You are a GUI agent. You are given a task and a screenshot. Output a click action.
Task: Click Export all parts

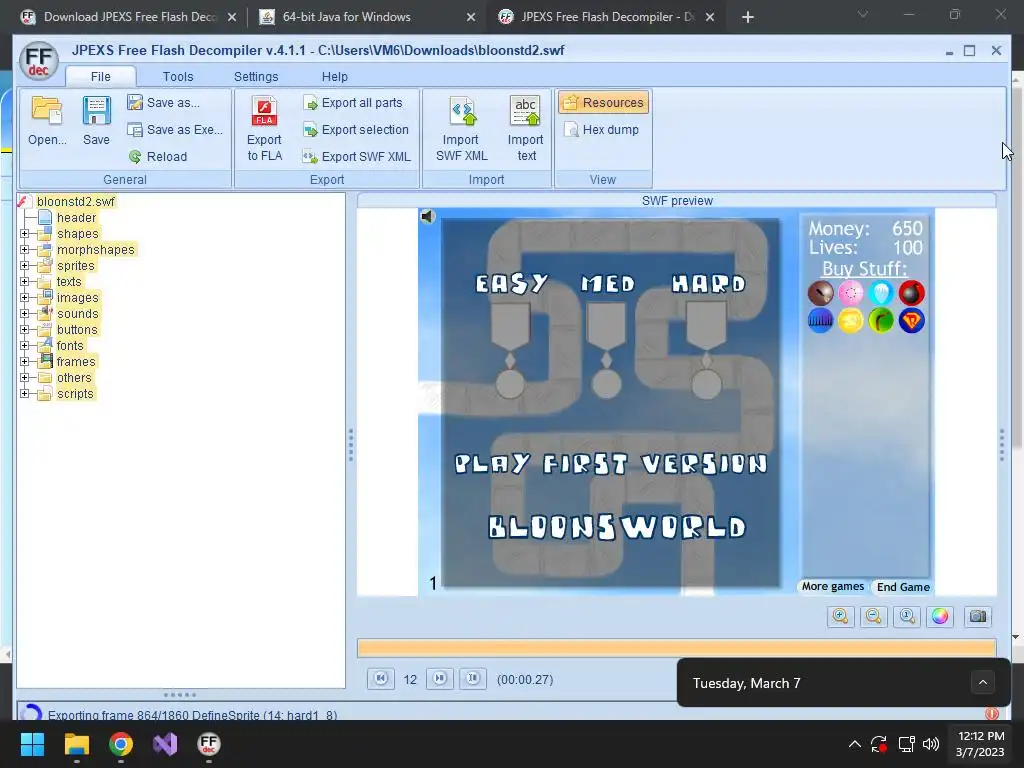(x=353, y=103)
